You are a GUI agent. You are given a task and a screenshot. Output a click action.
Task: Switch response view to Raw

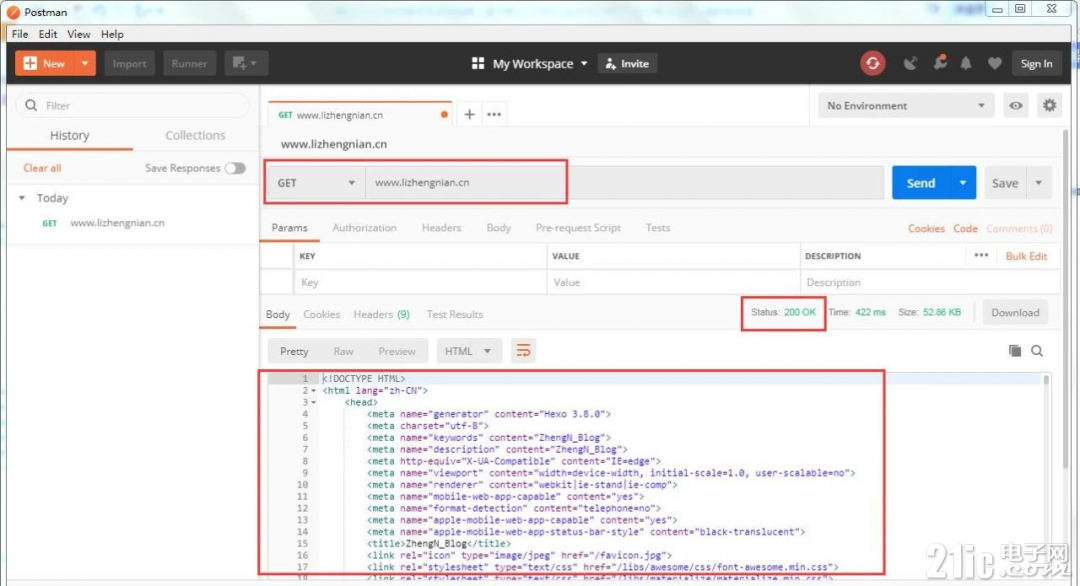tap(343, 351)
